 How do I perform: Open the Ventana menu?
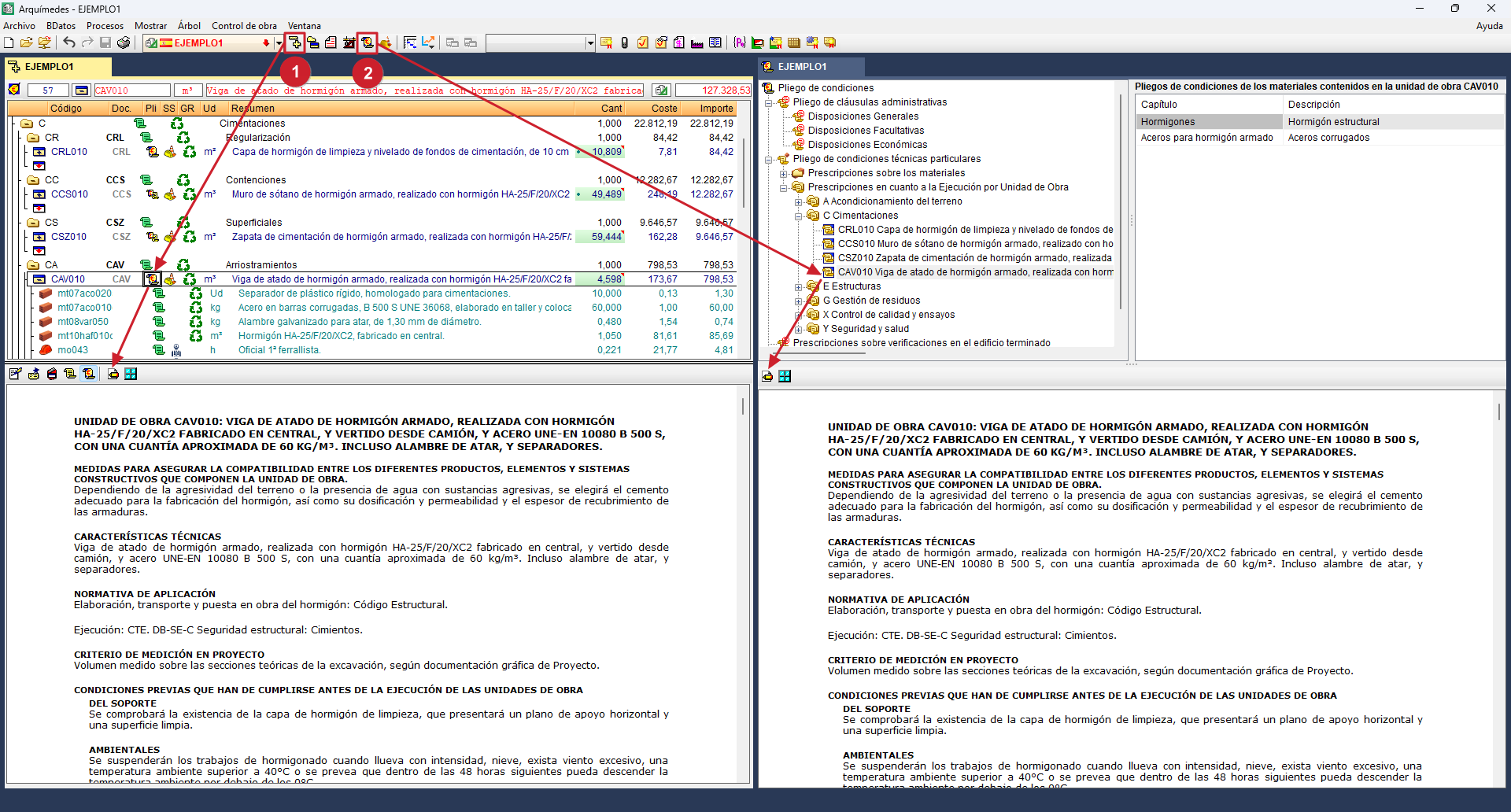[x=304, y=26]
